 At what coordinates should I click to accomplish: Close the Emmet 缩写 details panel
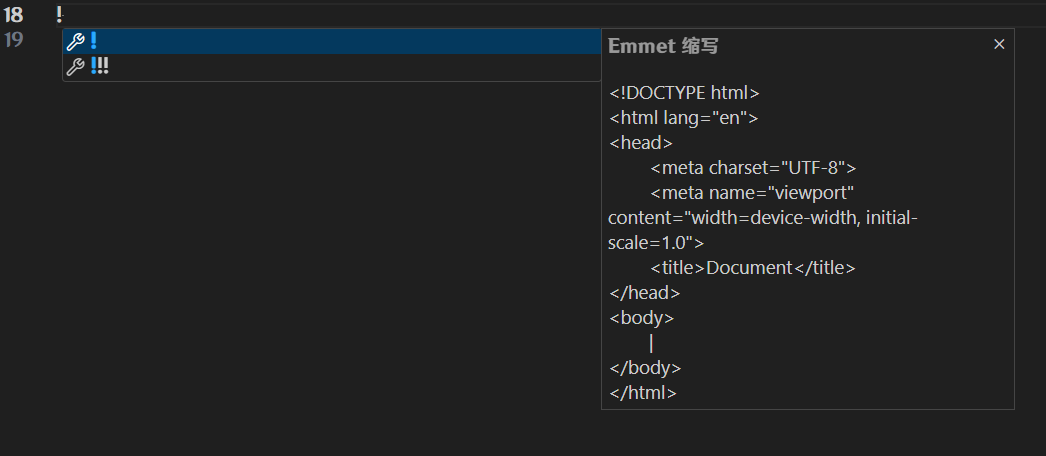pos(998,45)
